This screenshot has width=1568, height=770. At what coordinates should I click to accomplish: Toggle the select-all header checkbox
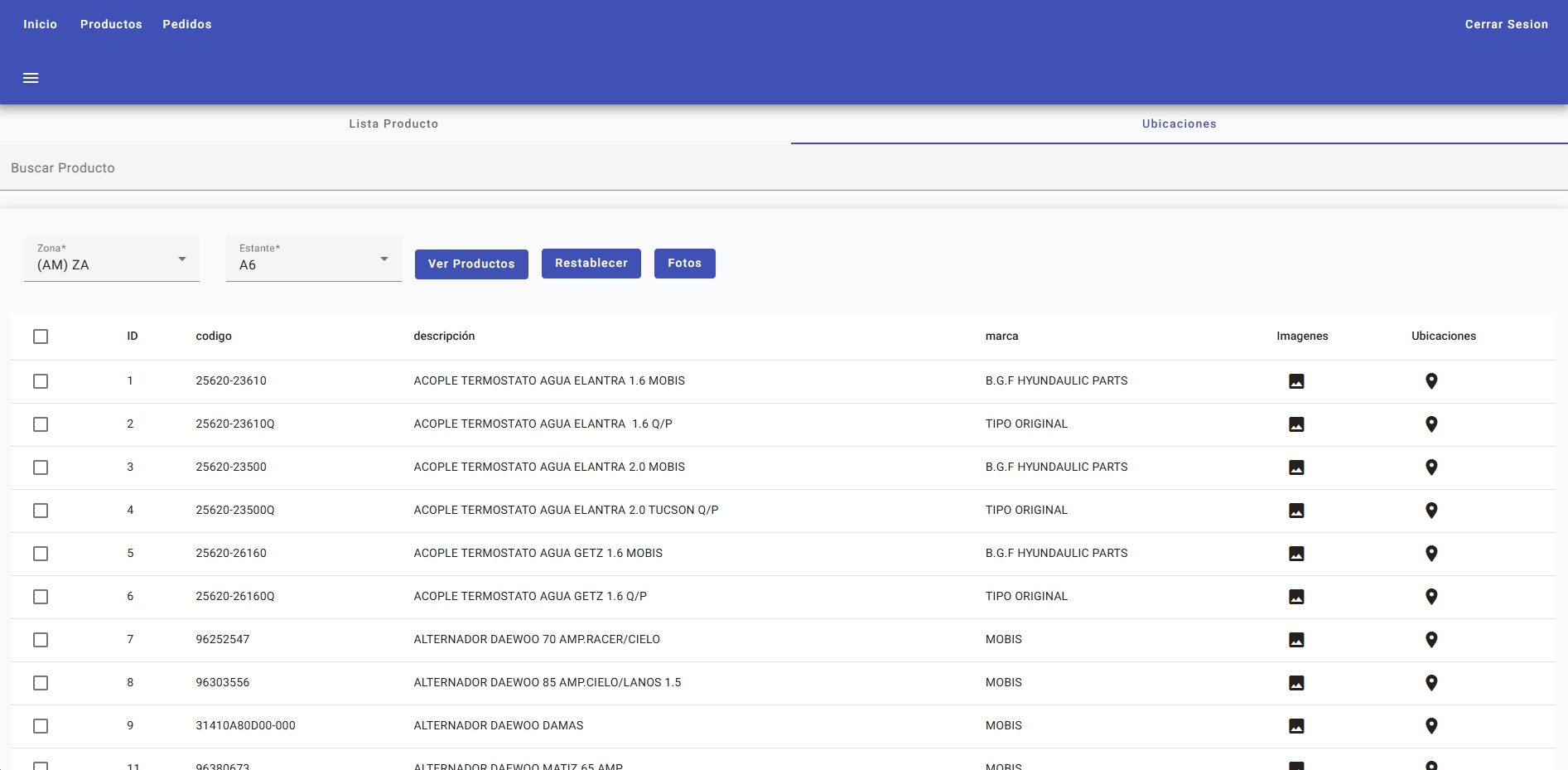41,337
